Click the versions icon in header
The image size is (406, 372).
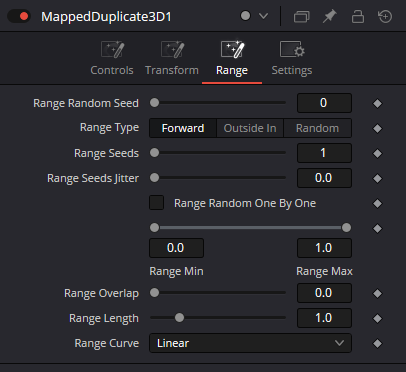click(302, 16)
